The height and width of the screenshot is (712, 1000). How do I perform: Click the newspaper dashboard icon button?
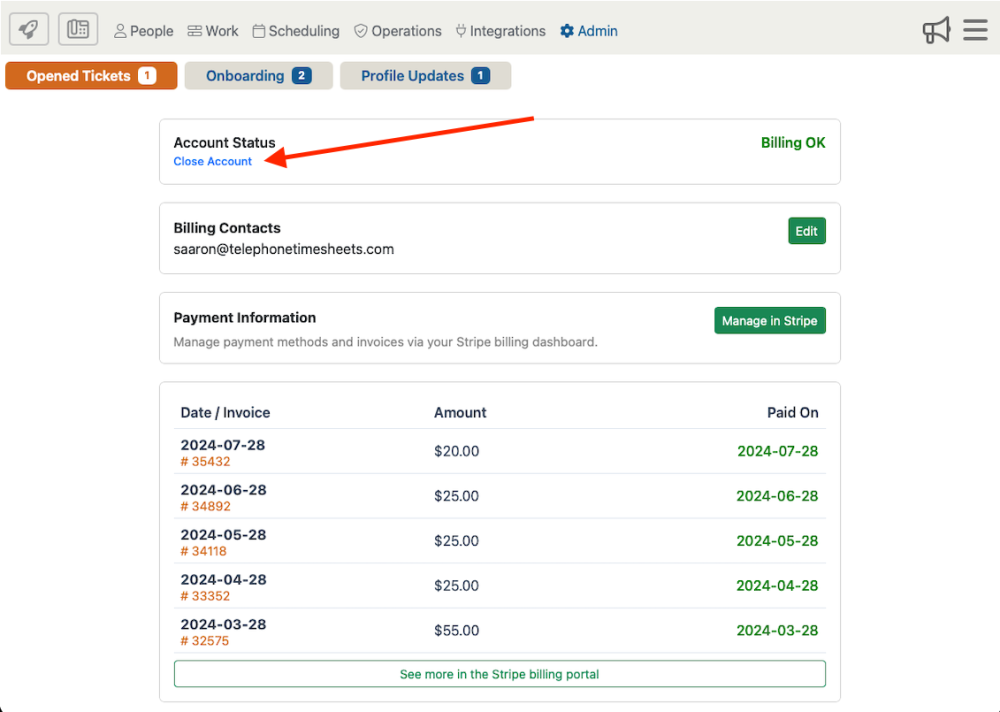78,30
